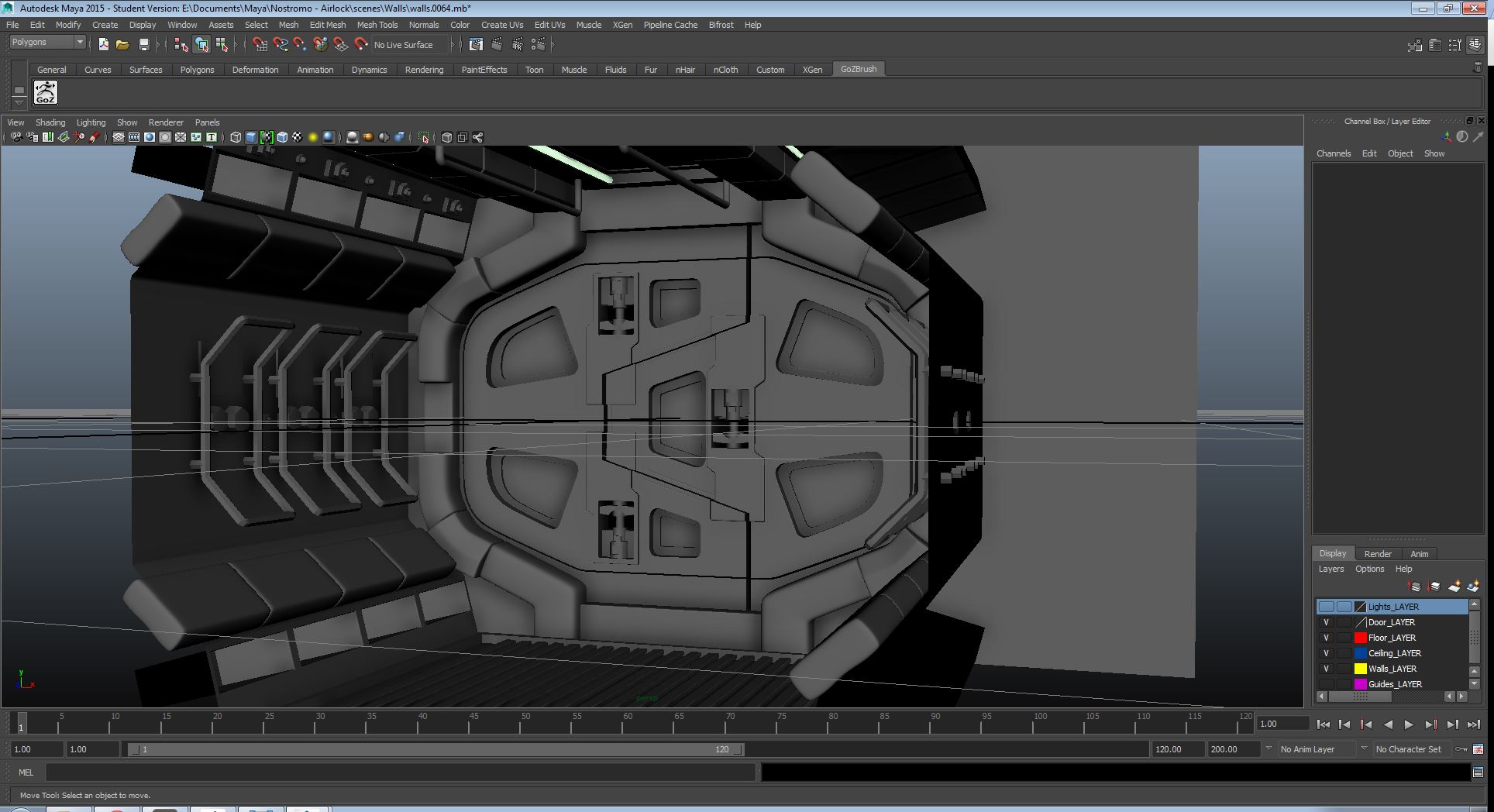Click select camera icon in viewport toolbar
This screenshot has width=1494, height=812.
pos(16,137)
